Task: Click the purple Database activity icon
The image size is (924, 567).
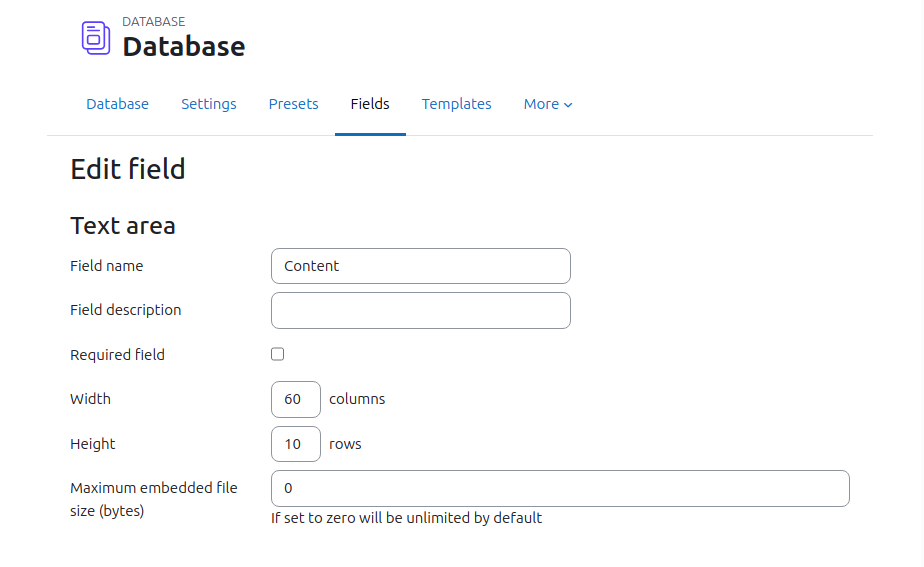Action: (95, 38)
